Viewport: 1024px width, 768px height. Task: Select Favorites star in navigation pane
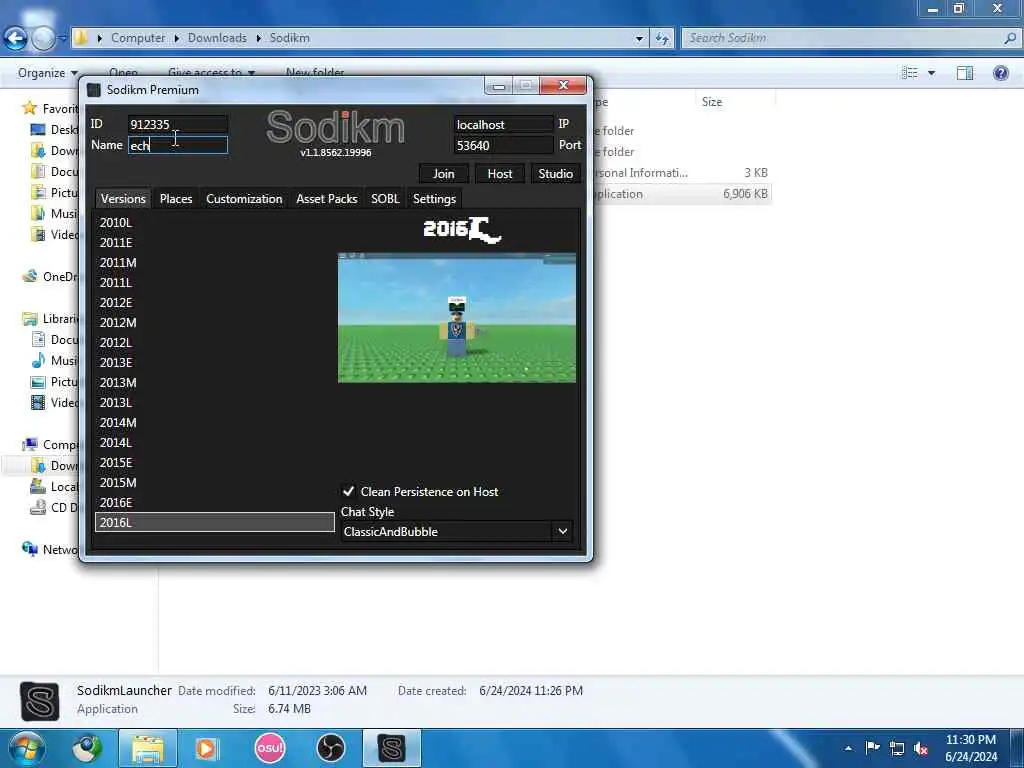(x=29, y=108)
